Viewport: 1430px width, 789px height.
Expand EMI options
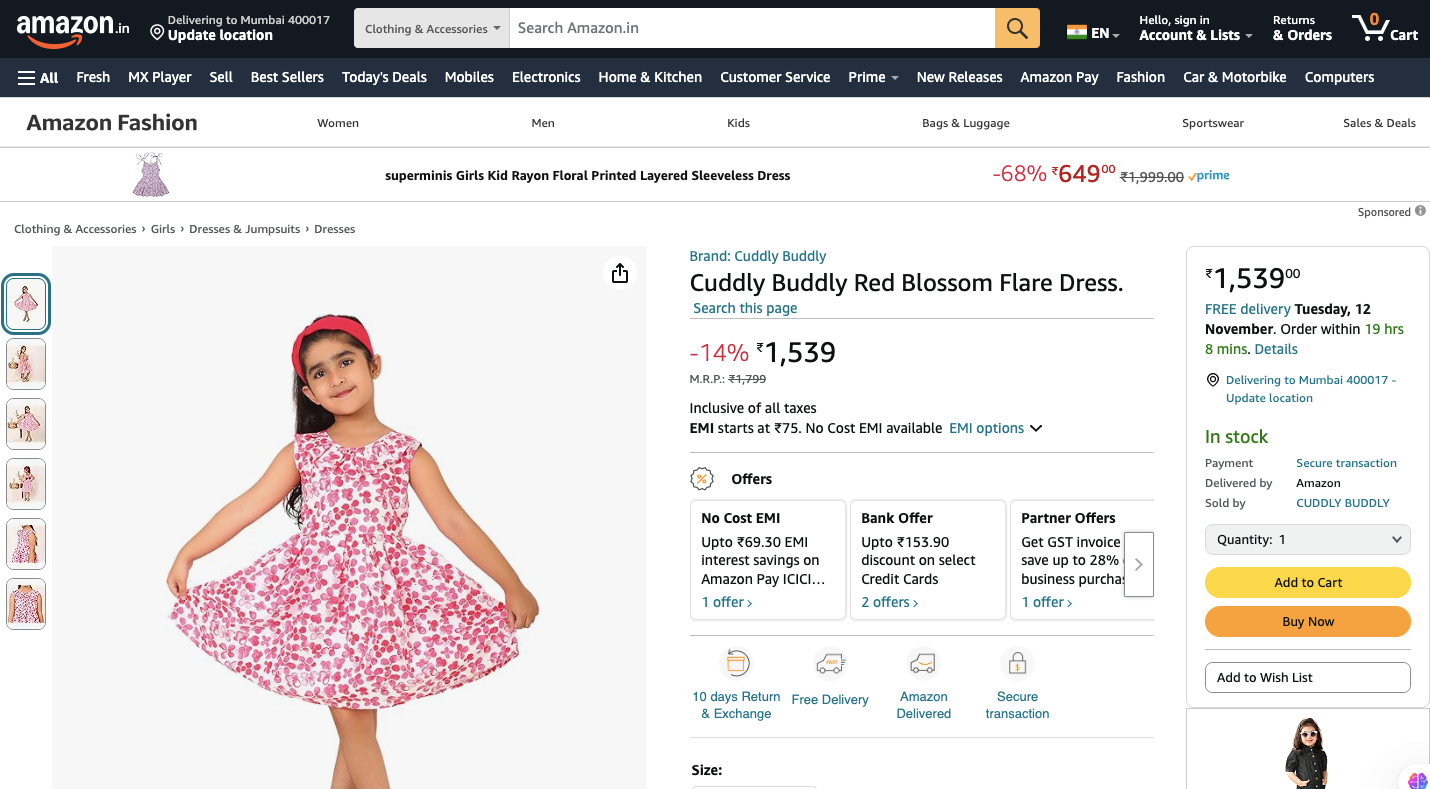[x=995, y=428]
